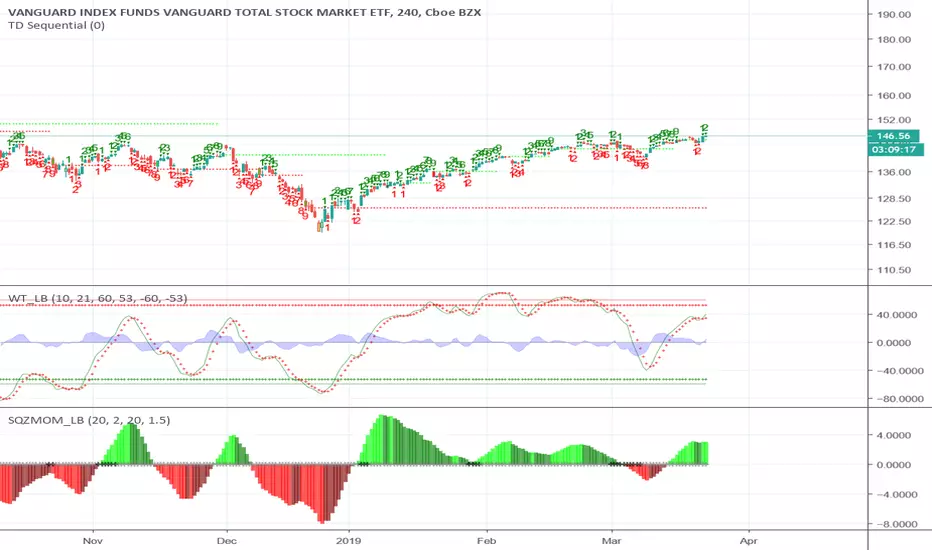The image size is (932, 550).
Task: Click the Feb label on the time axis
Action: pos(486,540)
